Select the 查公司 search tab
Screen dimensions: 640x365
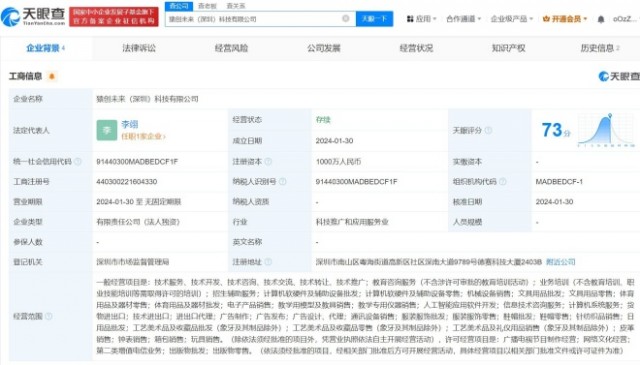[x=179, y=6]
